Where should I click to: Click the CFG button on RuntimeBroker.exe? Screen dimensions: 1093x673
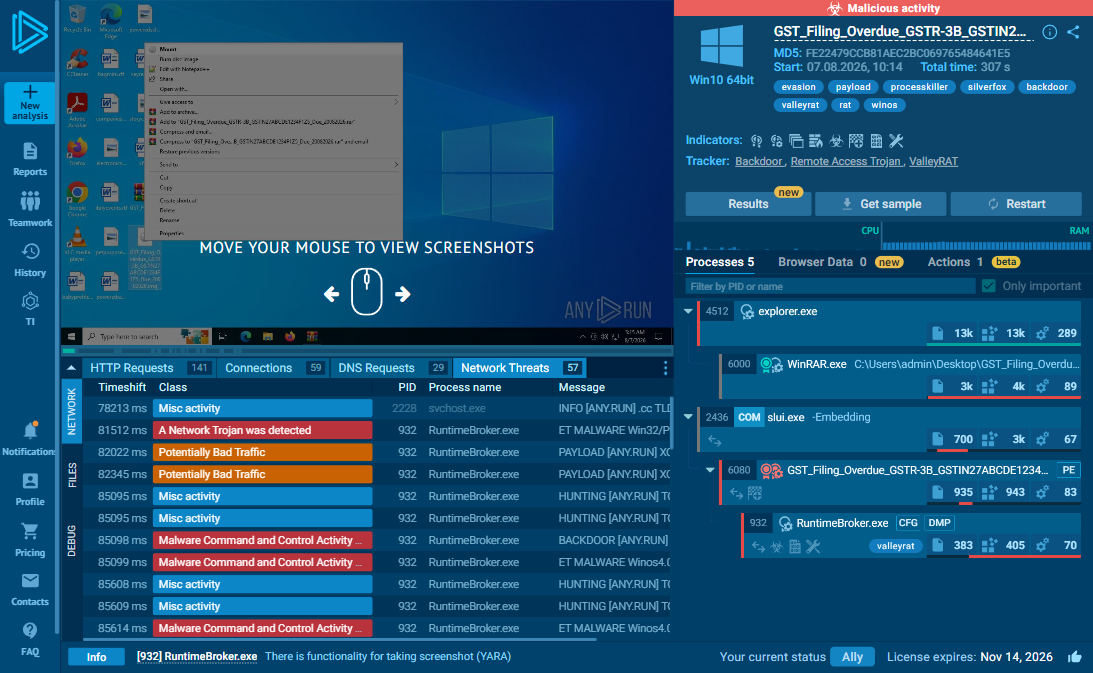(x=908, y=523)
